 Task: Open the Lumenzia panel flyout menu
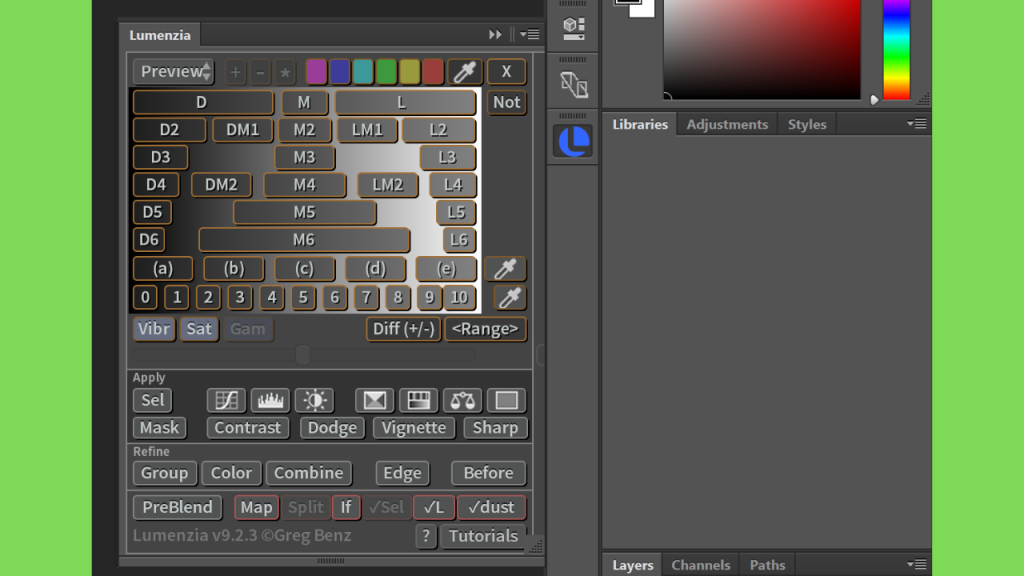tap(530, 35)
